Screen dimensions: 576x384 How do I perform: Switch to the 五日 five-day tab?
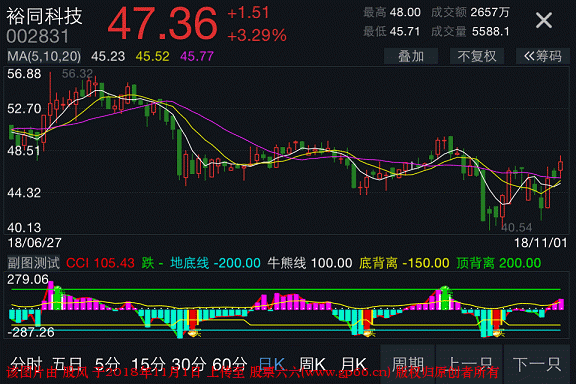click(x=68, y=365)
